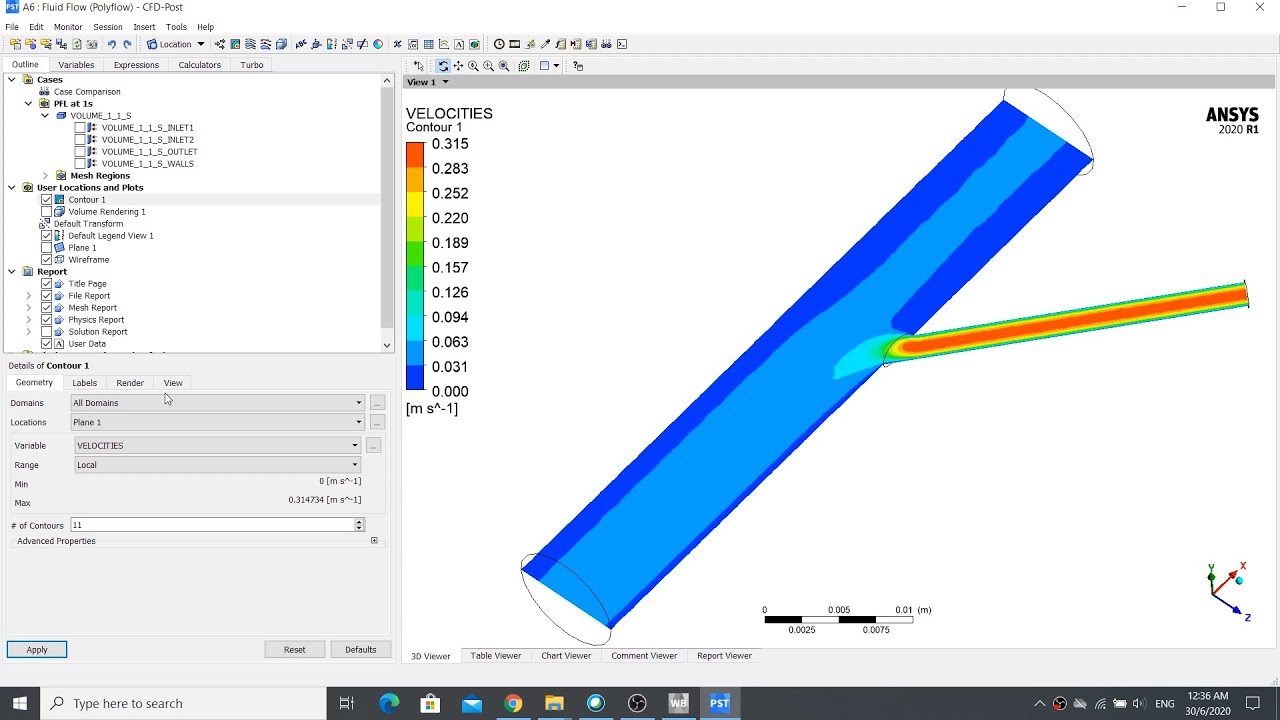Click ellipsis button next to Variable
Image resolution: width=1280 pixels, height=720 pixels.
click(373, 446)
